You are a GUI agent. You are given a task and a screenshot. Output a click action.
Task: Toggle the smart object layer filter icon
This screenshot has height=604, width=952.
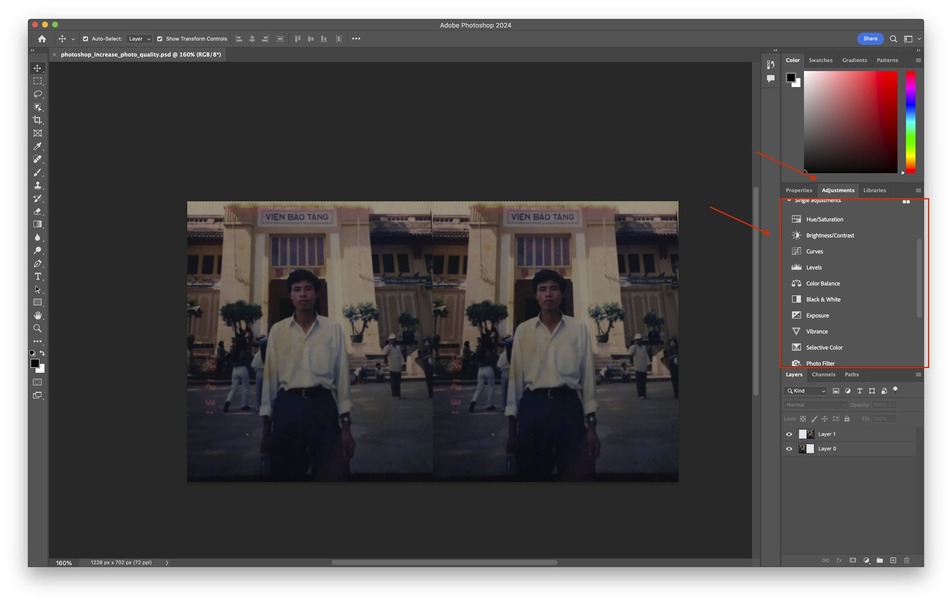(x=884, y=391)
